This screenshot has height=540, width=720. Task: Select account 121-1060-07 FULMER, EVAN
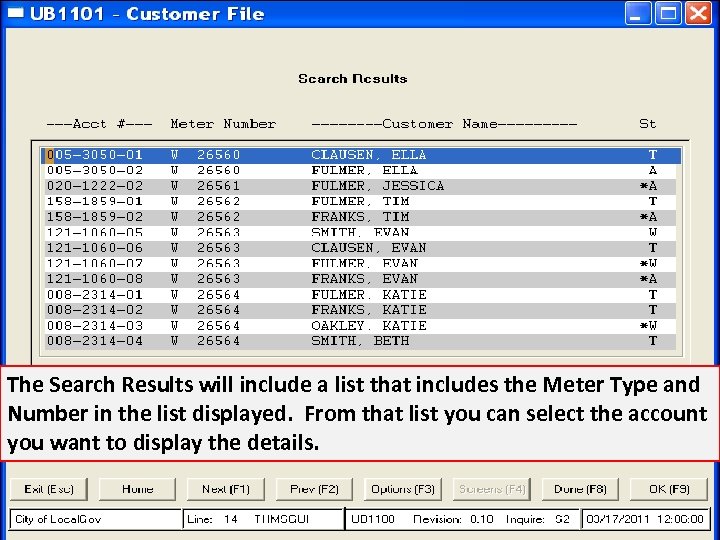360,264
